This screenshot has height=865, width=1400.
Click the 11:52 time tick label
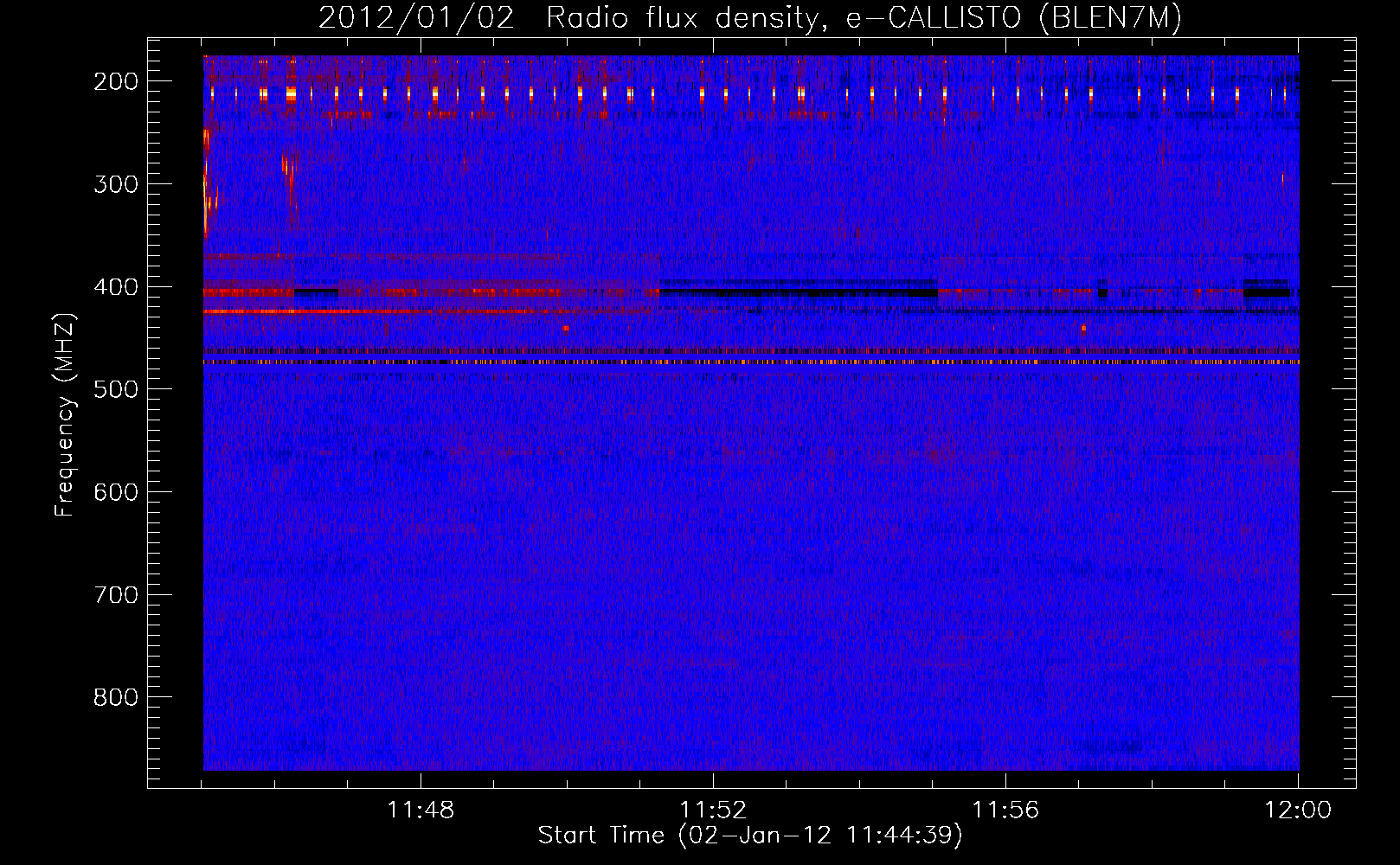713,811
